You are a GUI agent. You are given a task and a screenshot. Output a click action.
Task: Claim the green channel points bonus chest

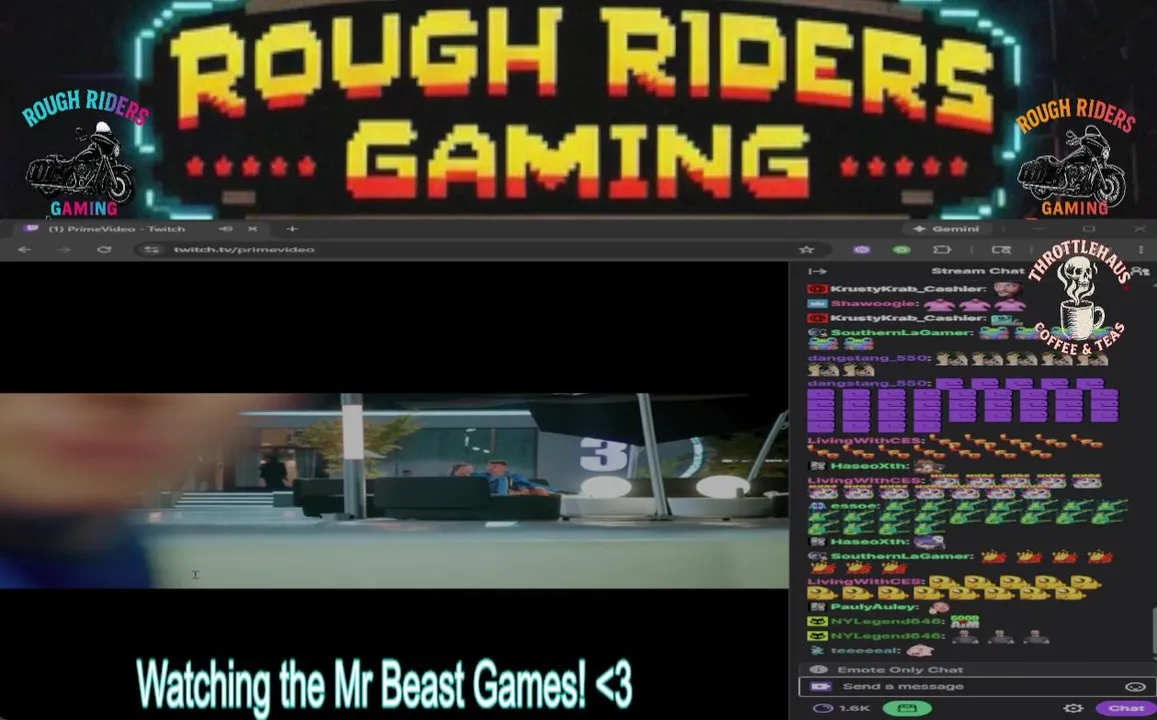[x=907, y=708]
